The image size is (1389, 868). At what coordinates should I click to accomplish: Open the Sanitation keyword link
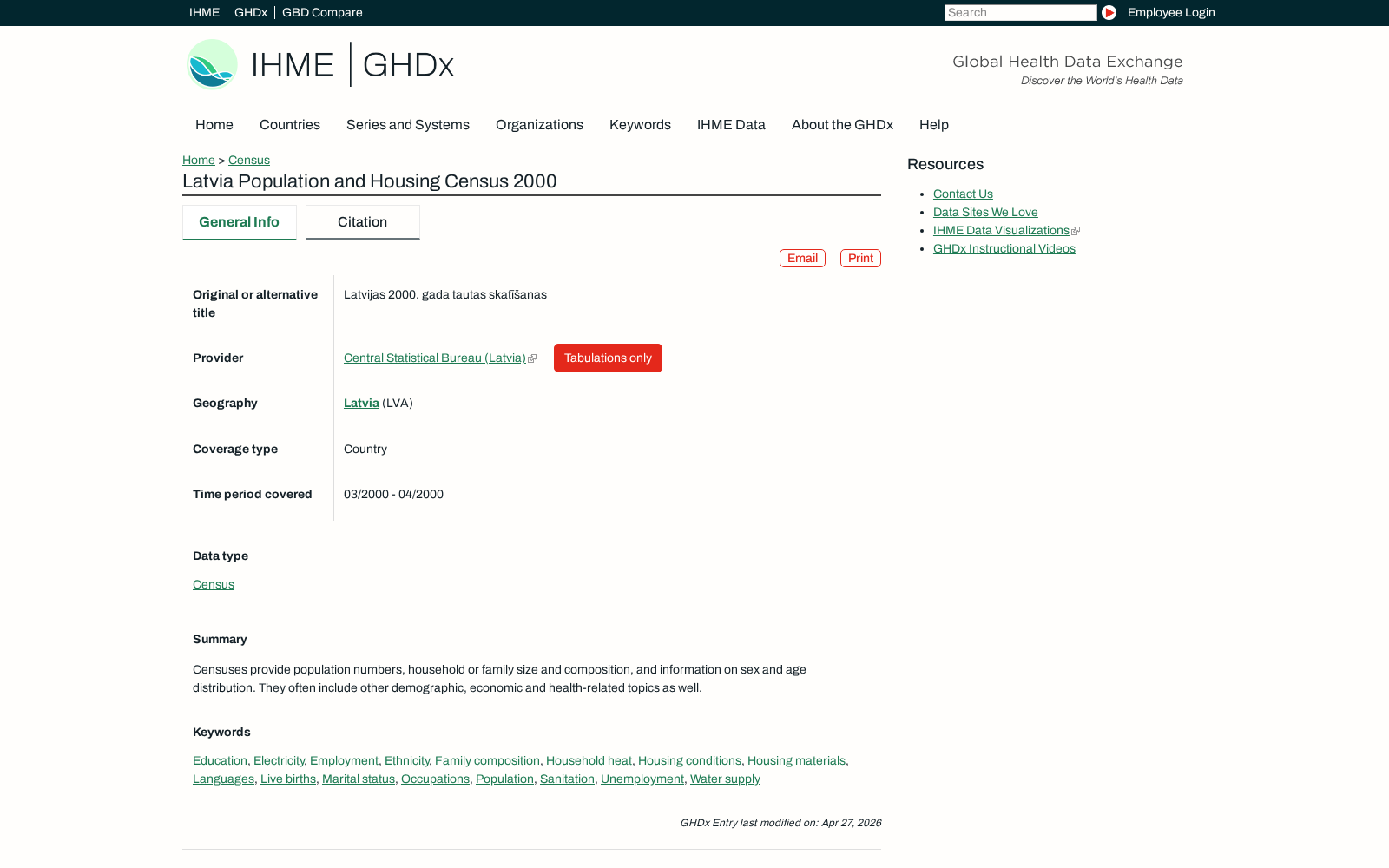click(x=567, y=779)
